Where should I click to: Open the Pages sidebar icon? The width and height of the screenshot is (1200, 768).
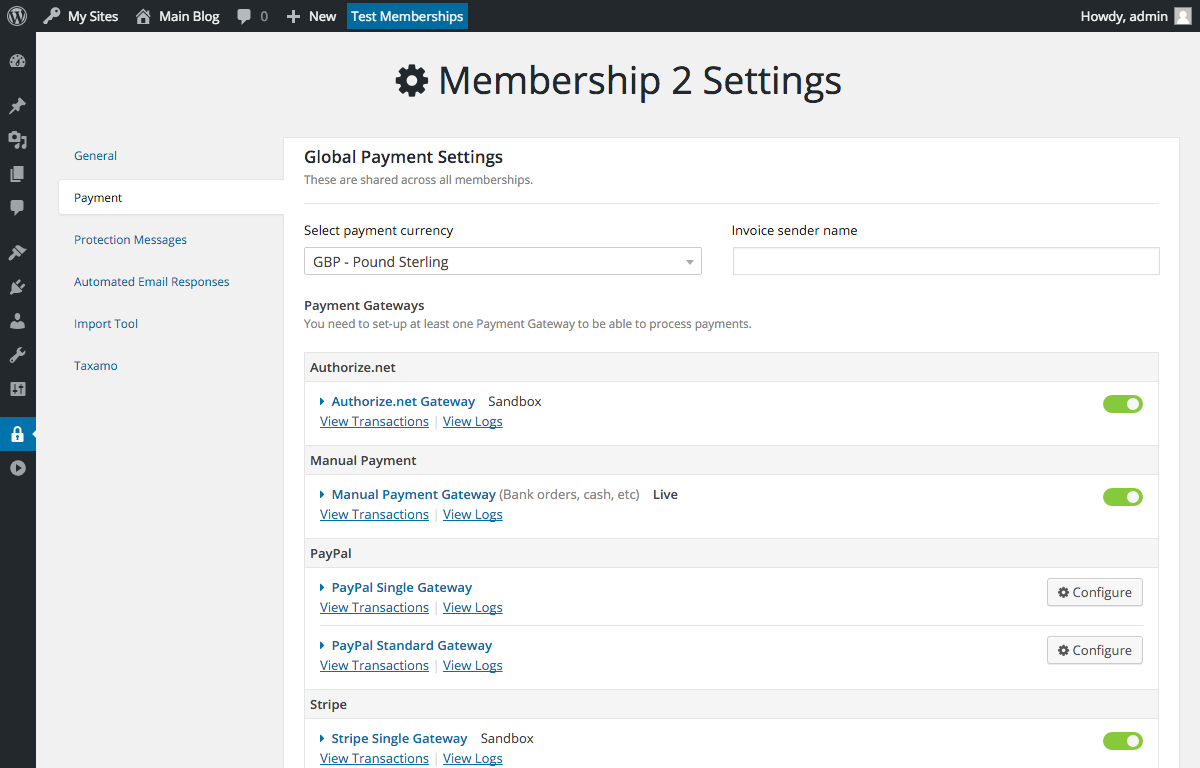17,174
